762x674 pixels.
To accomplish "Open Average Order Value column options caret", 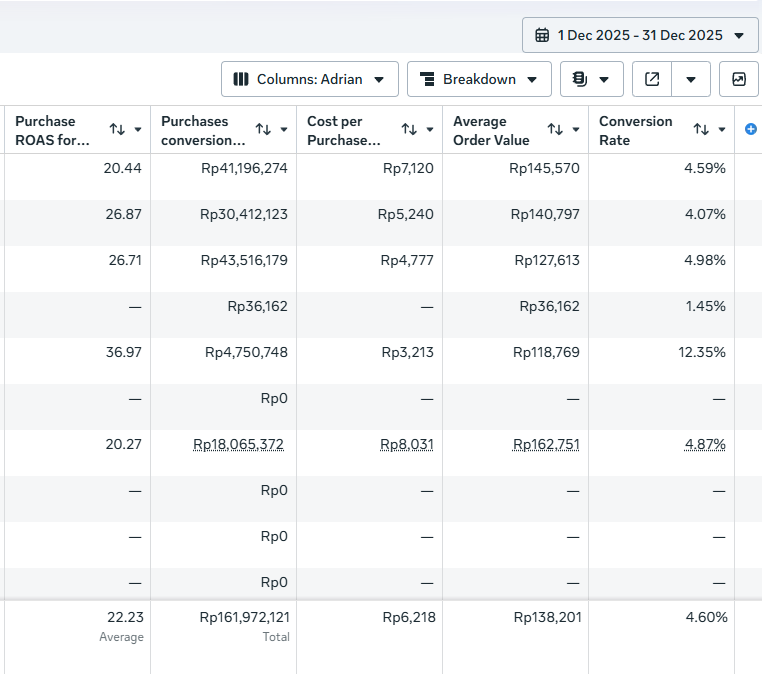I will (576, 130).
